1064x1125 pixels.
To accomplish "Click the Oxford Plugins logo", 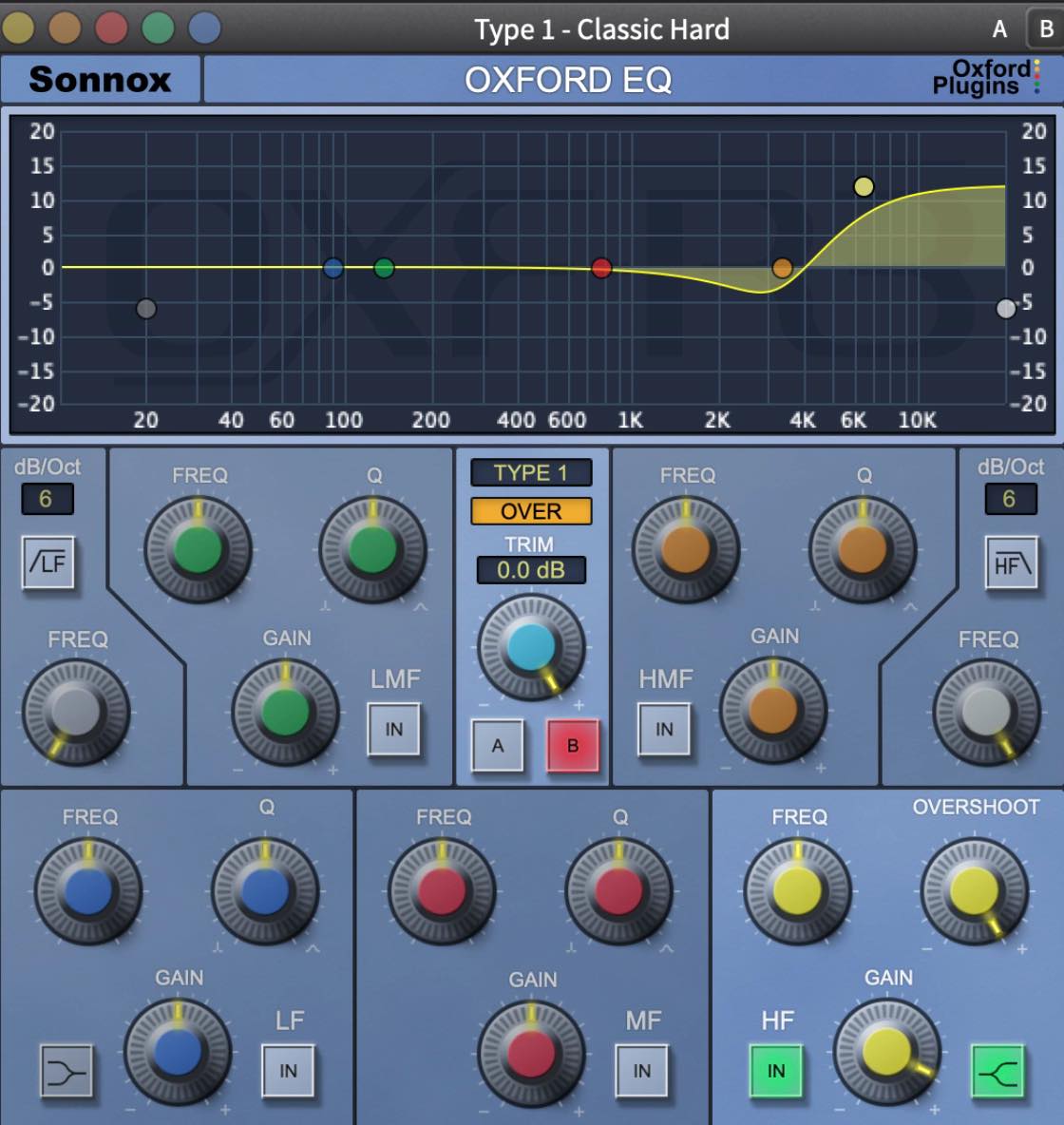I will tap(986, 78).
